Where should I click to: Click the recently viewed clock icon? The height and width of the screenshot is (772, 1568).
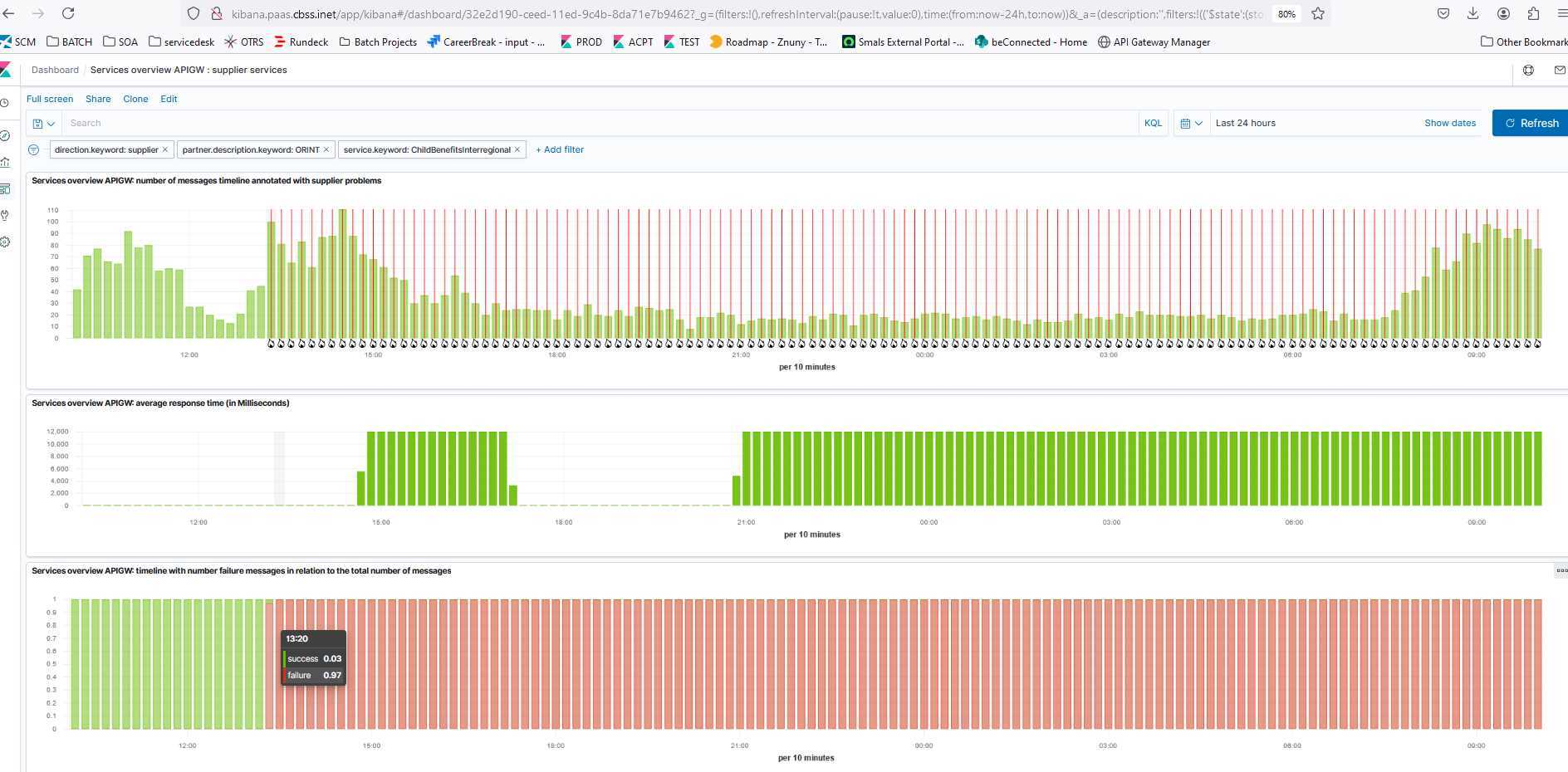click(5, 103)
